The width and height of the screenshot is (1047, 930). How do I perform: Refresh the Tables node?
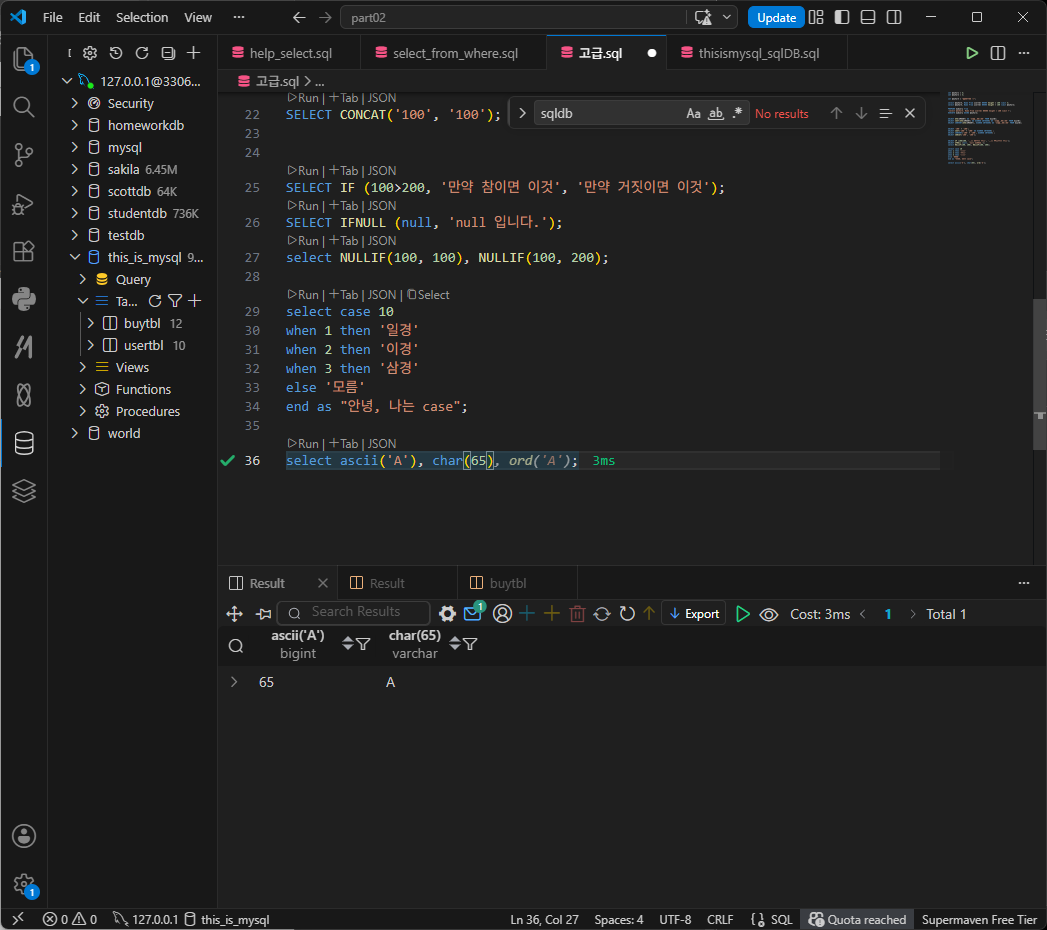[x=155, y=301]
